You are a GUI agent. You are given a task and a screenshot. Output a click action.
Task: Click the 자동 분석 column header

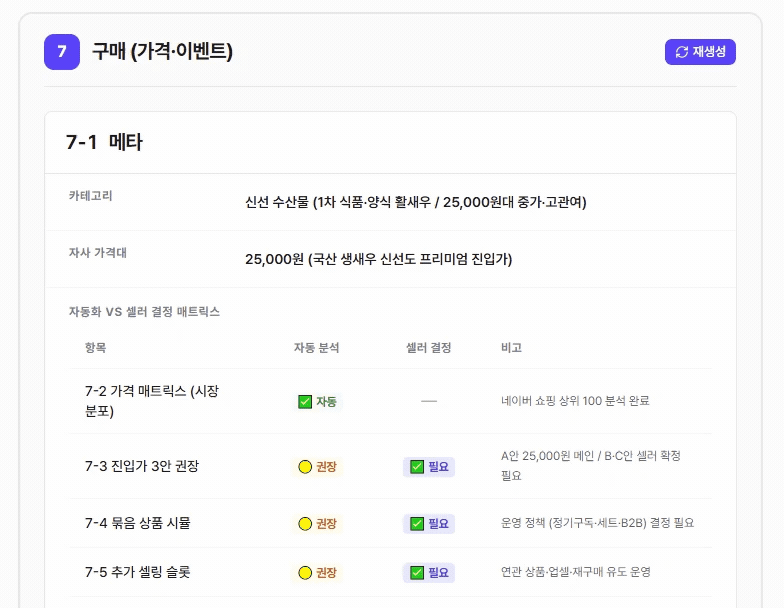pos(316,348)
